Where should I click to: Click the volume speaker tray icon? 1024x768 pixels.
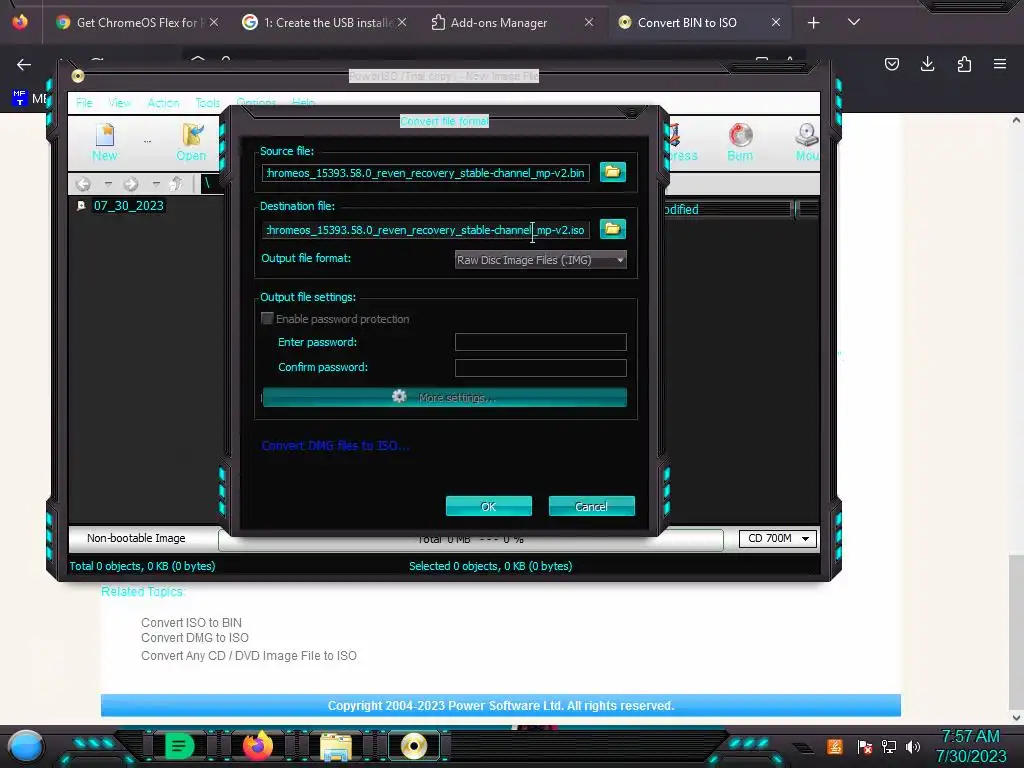(913, 746)
